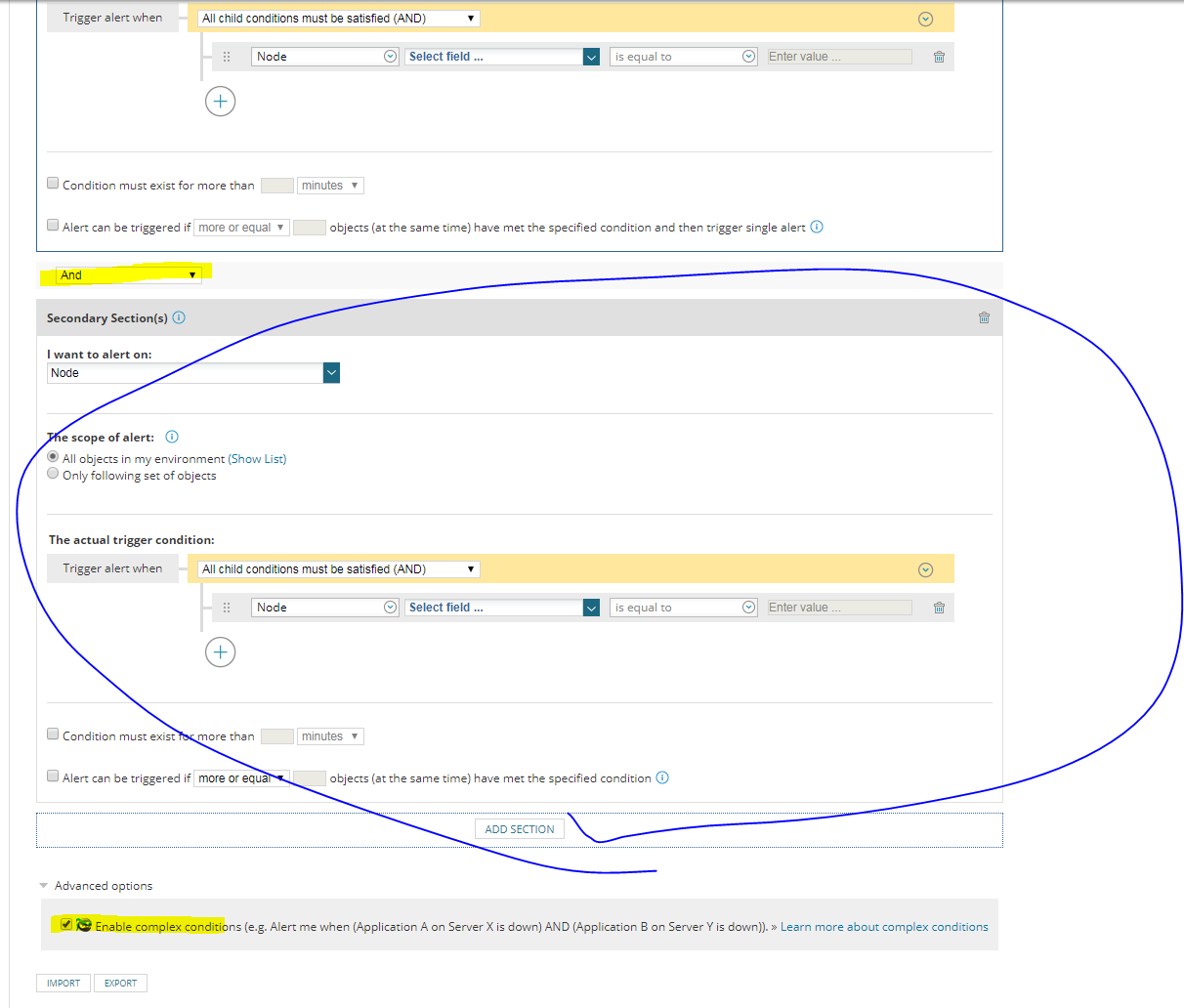
Task: Focus secondary 'Enter value ...' field
Action: [x=839, y=608]
